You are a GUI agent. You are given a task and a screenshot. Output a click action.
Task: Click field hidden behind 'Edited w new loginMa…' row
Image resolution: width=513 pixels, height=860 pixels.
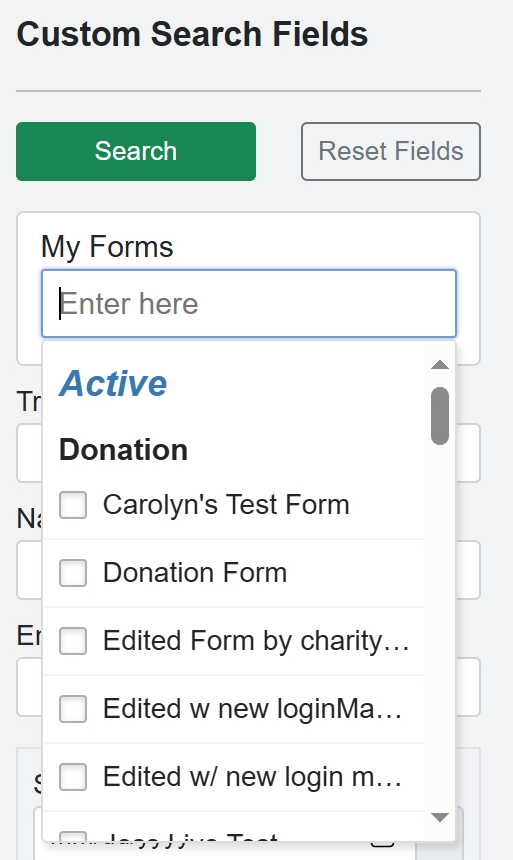tap(468, 687)
